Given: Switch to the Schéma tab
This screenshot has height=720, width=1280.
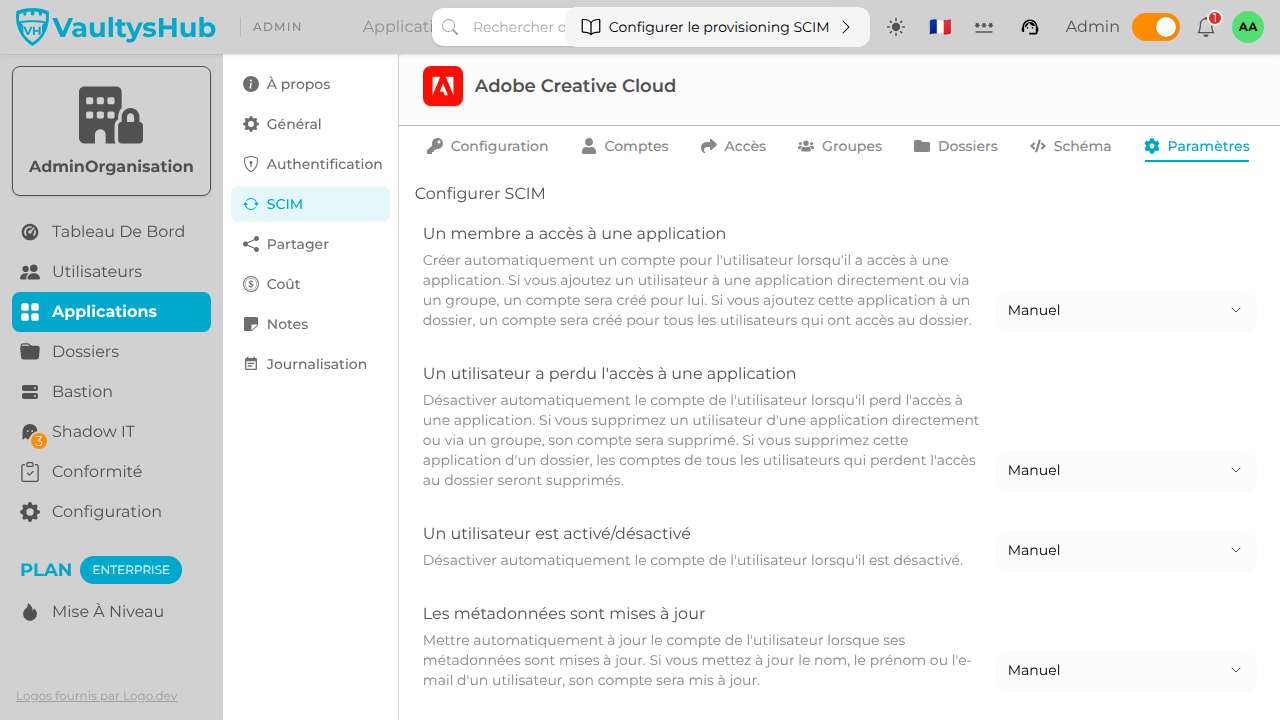Looking at the screenshot, I should click(1071, 146).
